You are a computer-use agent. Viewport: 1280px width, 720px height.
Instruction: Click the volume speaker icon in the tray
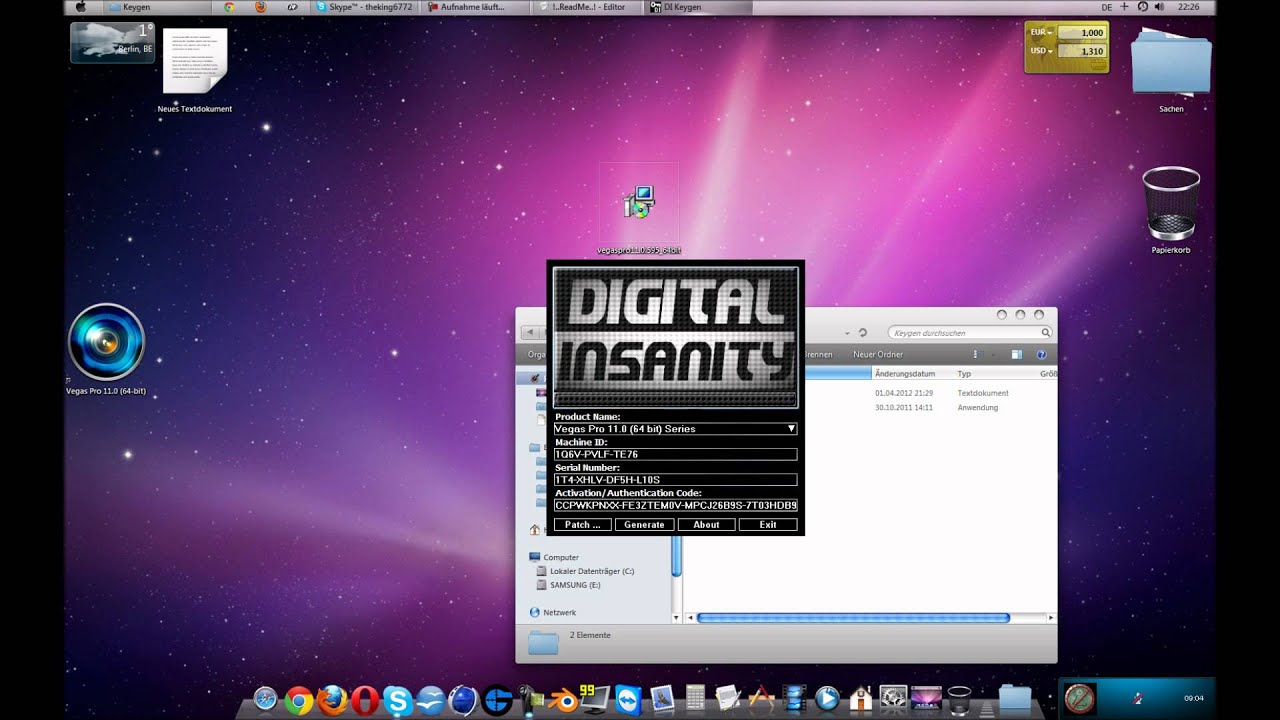[1159, 7]
